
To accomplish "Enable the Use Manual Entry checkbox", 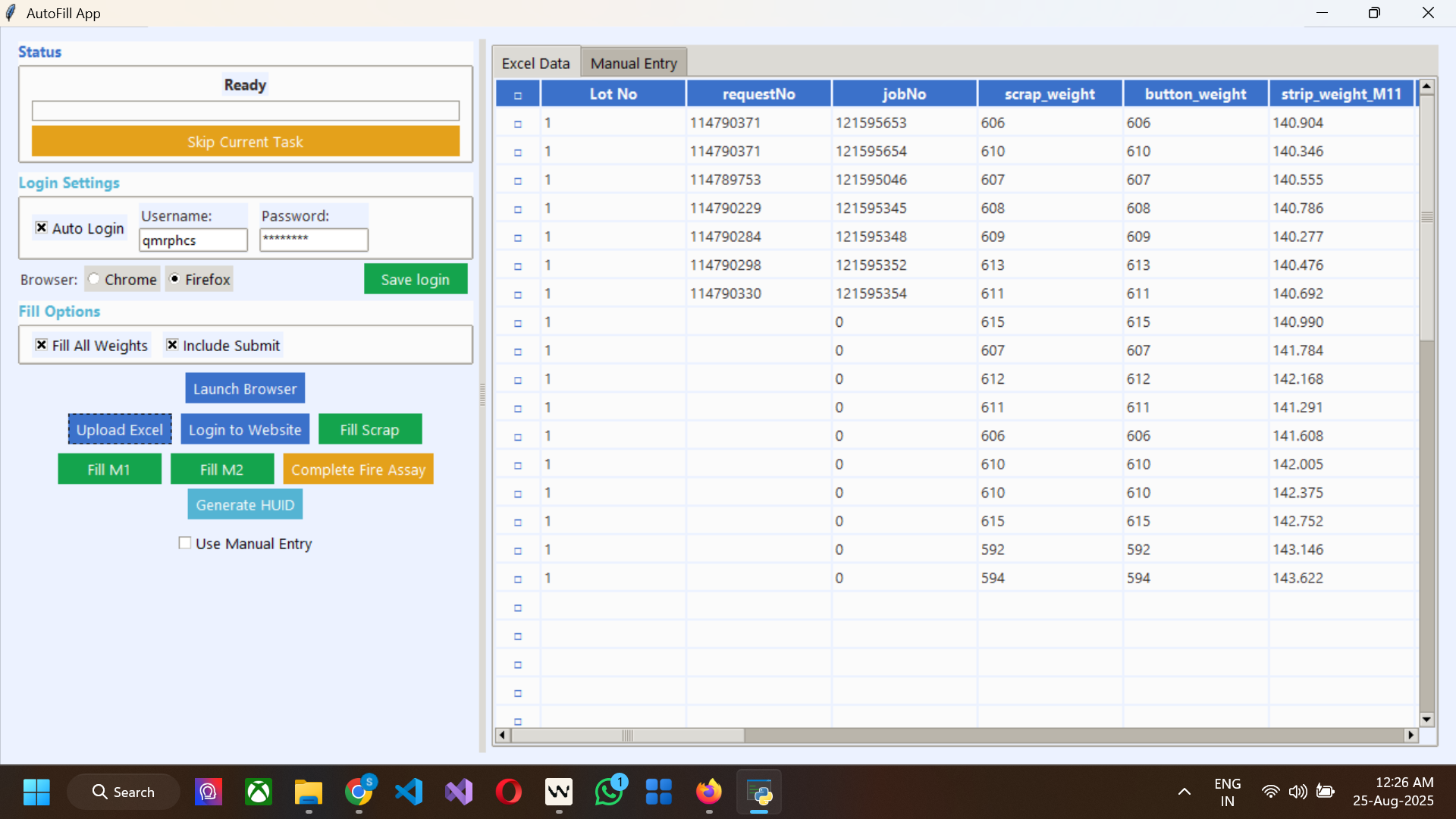I will [x=184, y=543].
